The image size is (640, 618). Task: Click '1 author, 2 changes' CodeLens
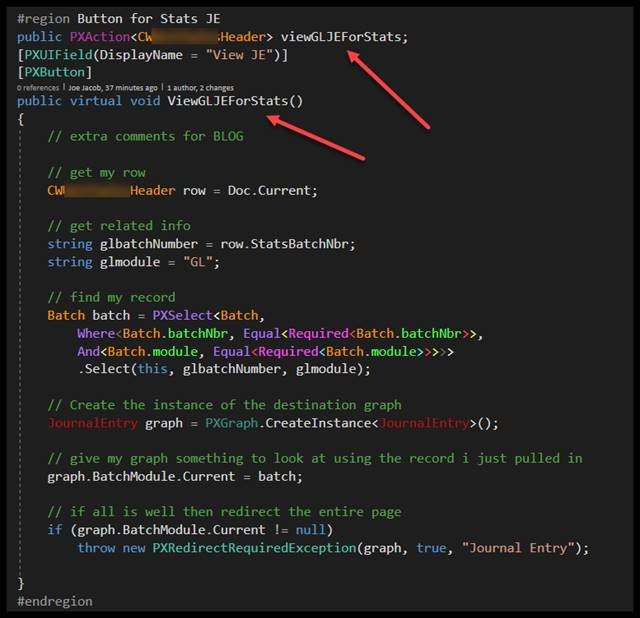(x=200, y=88)
